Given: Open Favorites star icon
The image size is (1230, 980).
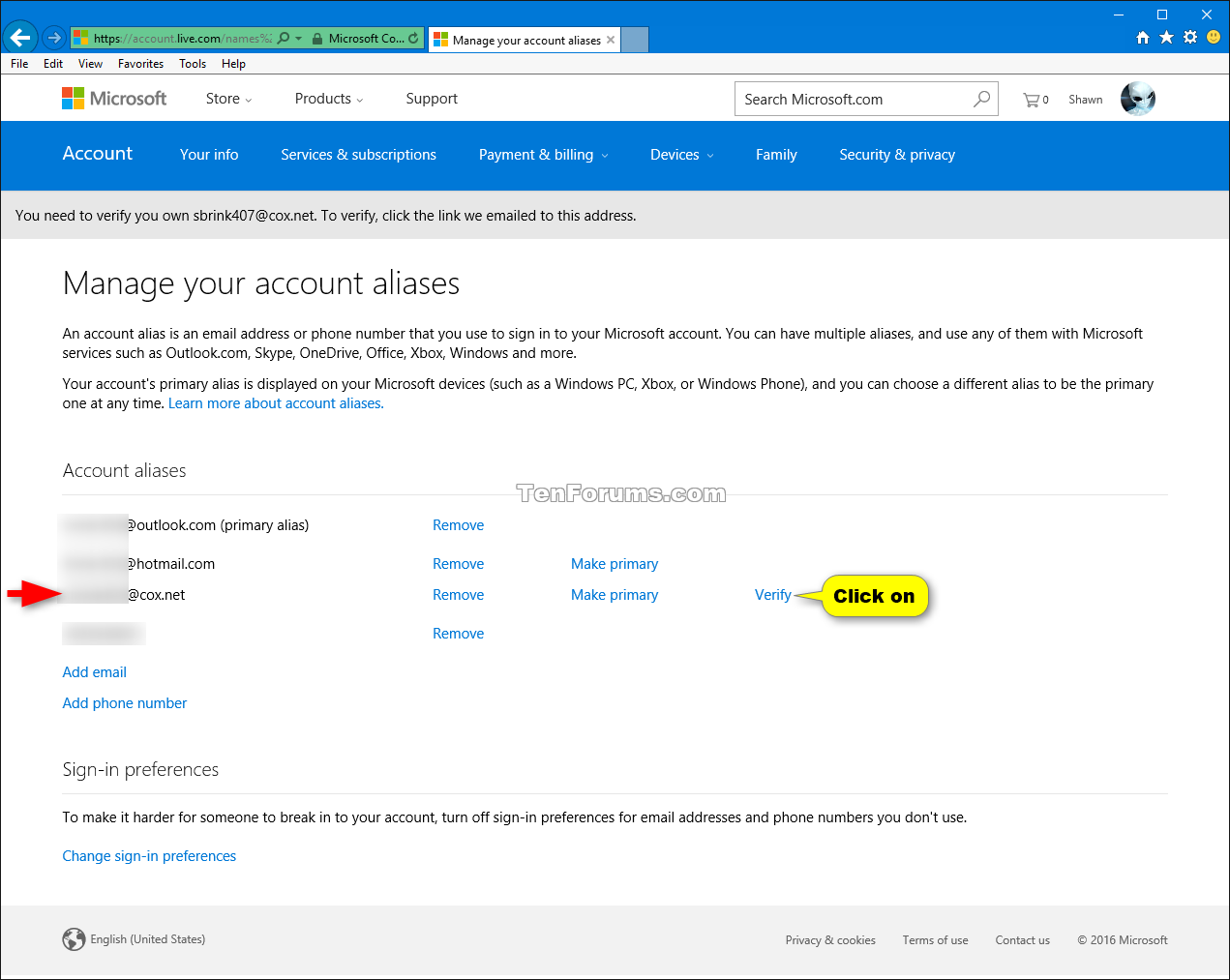Looking at the screenshot, I should [x=1166, y=38].
